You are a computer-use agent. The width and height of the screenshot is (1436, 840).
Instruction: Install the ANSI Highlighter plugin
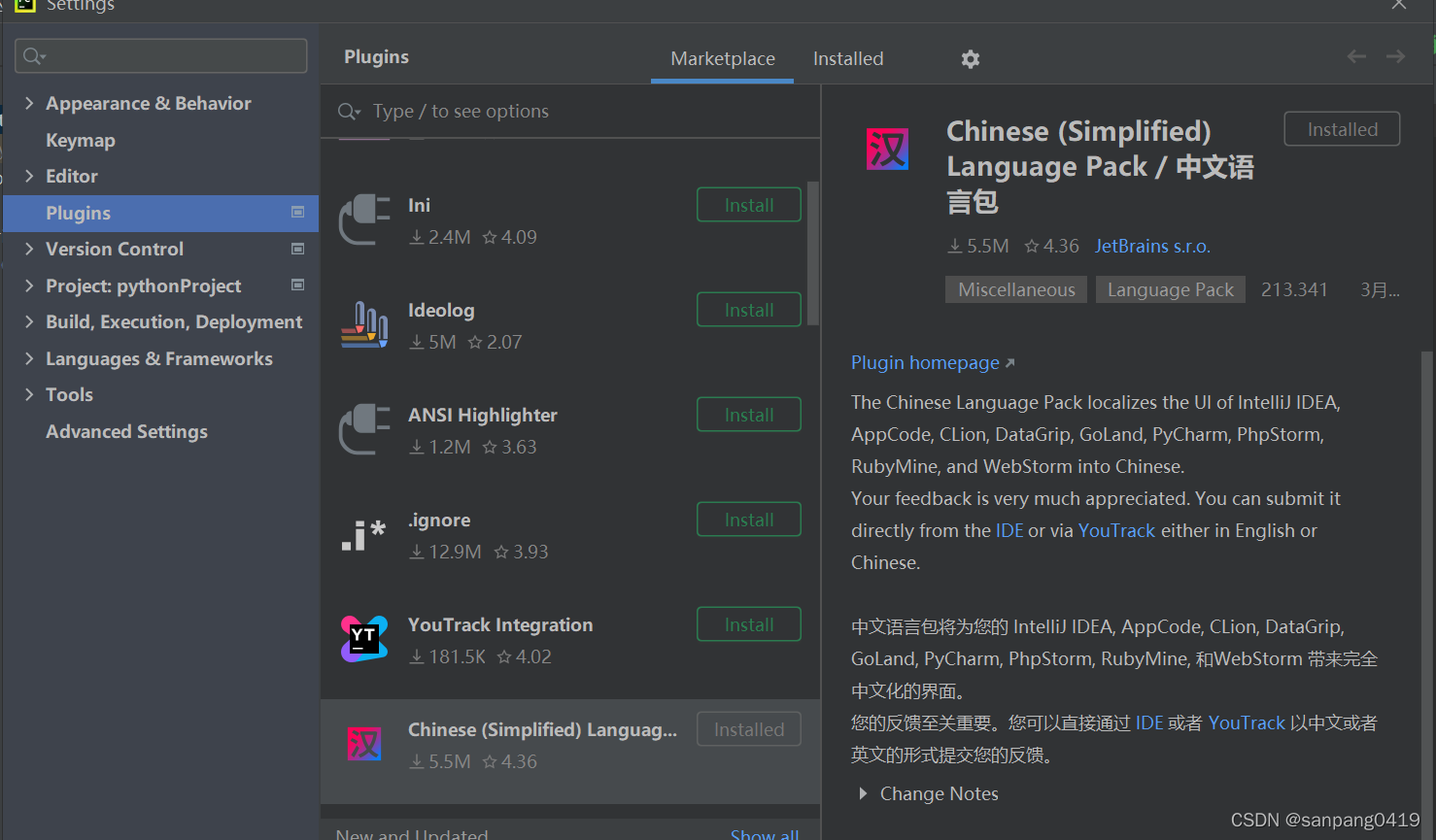(749, 415)
